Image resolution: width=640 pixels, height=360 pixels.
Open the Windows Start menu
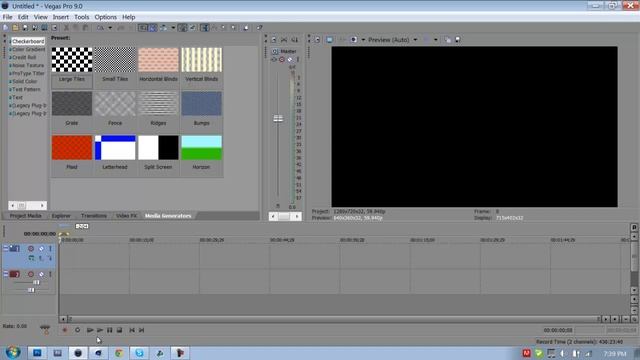[13, 353]
